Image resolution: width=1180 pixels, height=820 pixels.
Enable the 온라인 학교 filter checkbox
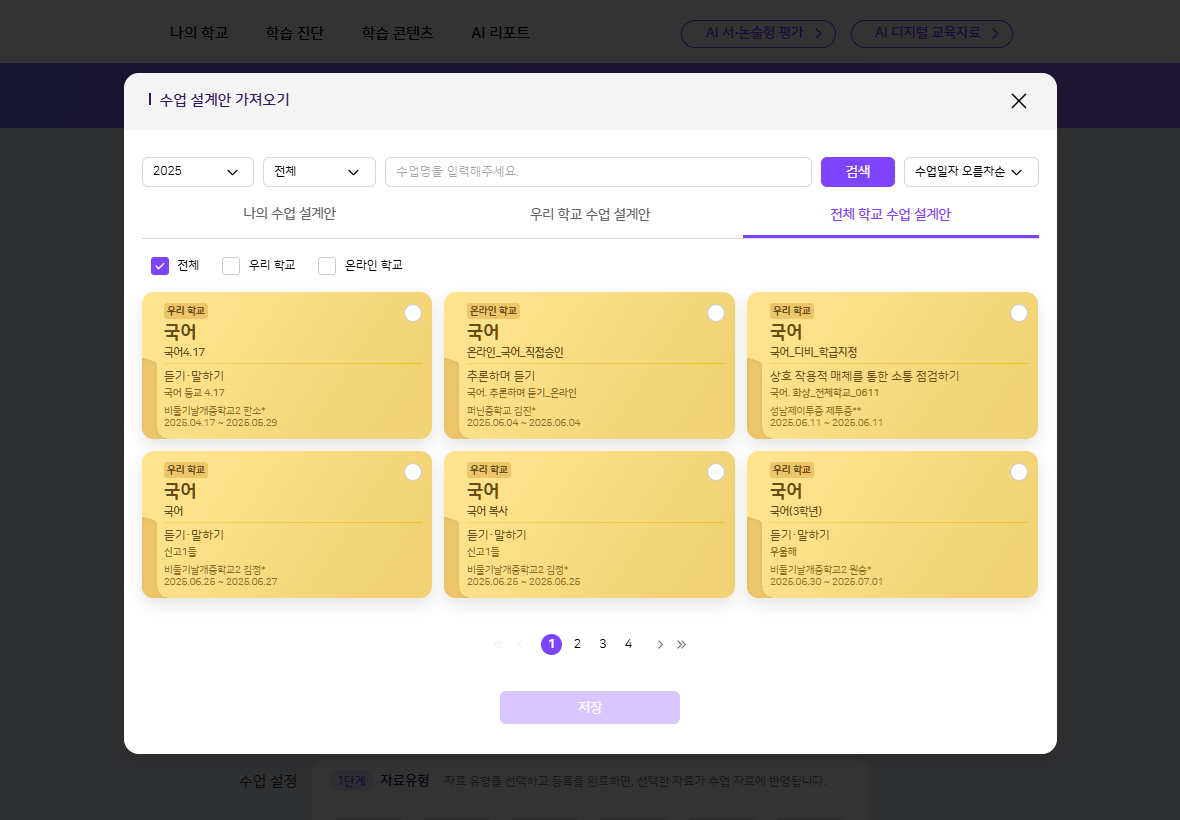(x=327, y=266)
